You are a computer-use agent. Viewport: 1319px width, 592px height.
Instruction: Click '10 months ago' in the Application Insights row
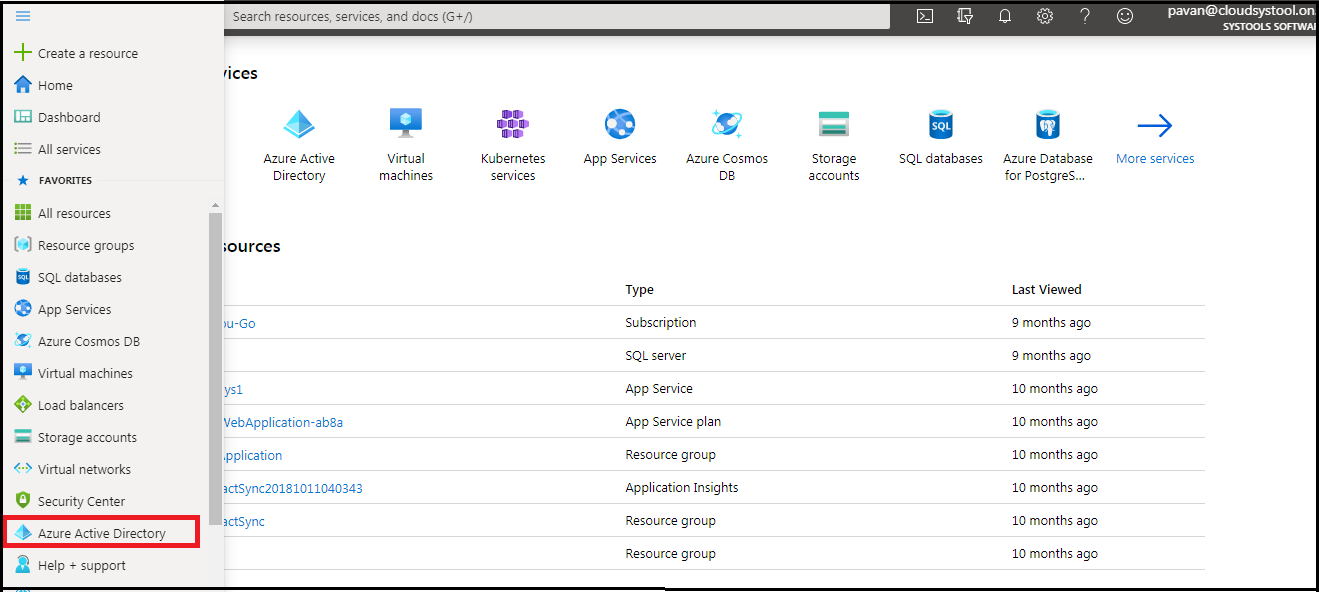click(x=1054, y=488)
